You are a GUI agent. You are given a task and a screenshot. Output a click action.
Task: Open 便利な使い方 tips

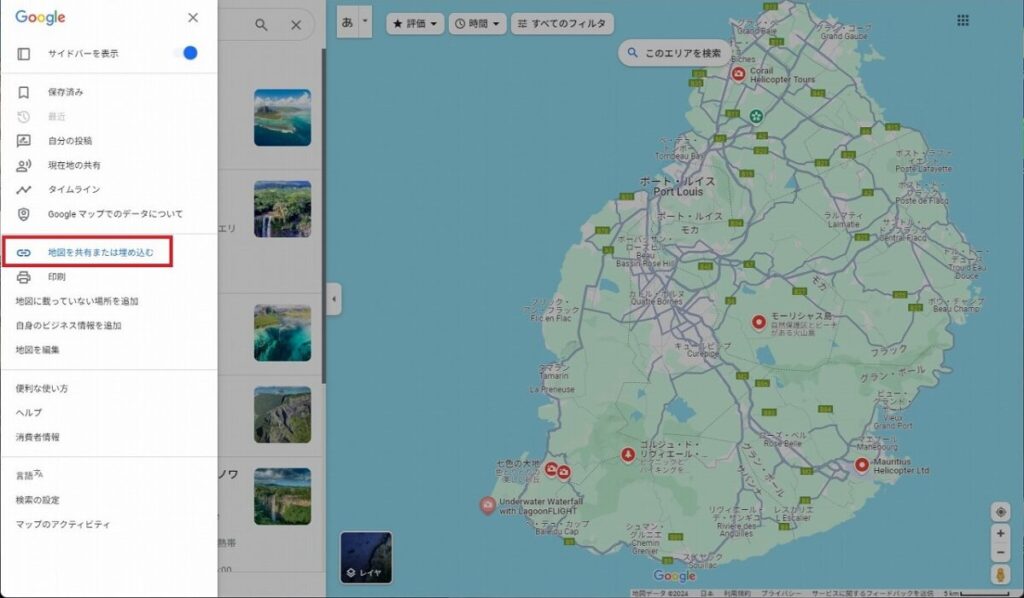click(42, 388)
